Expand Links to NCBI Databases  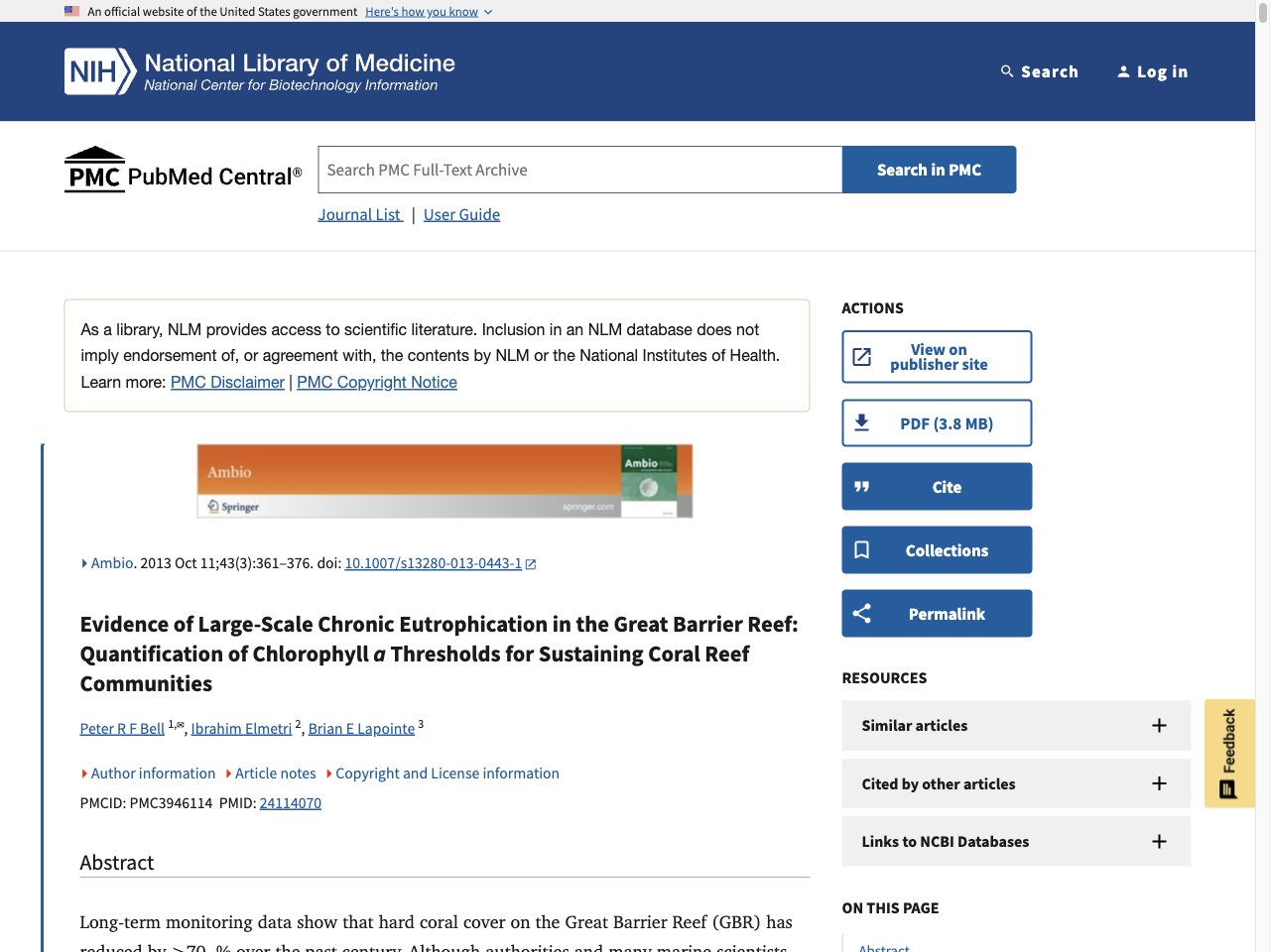(x=1159, y=841)
